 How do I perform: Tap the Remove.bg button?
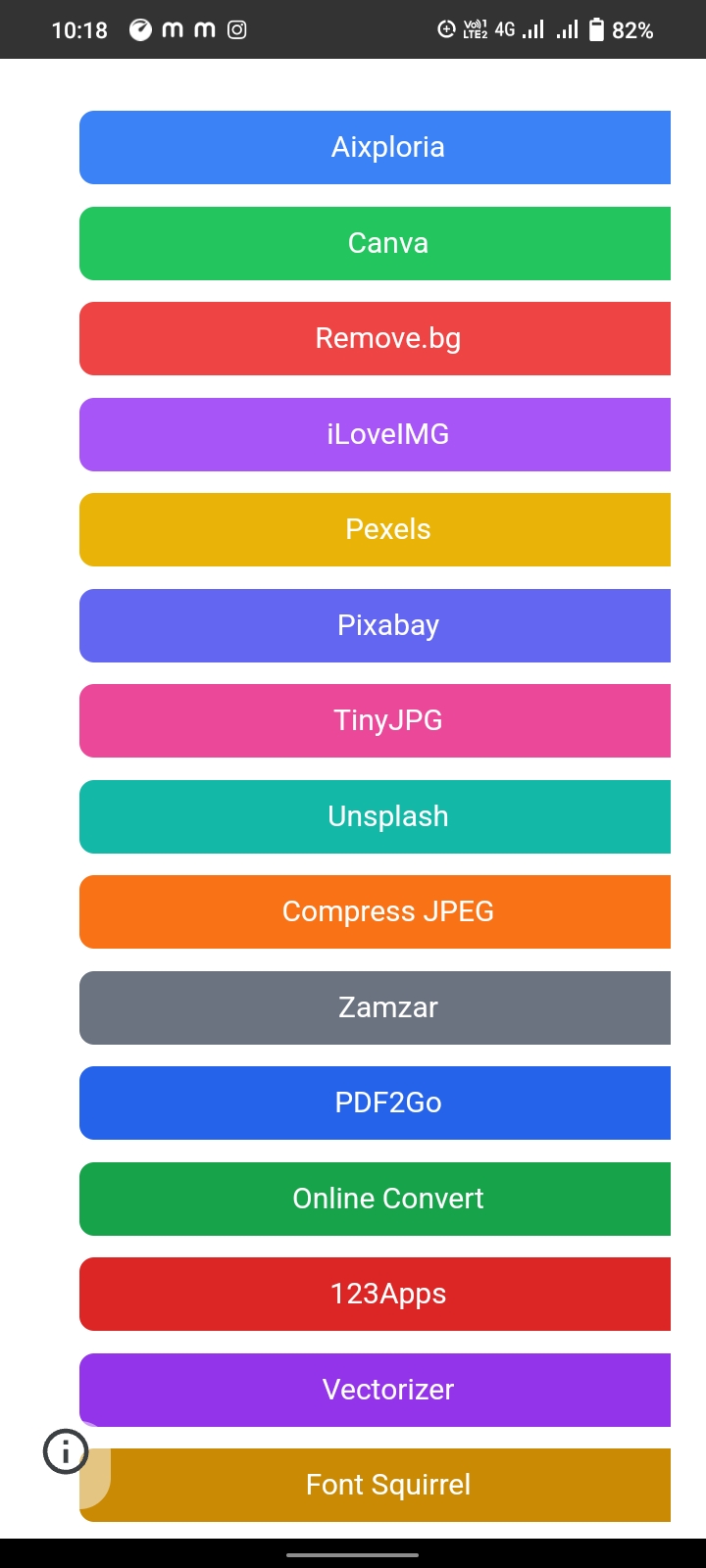387,338
